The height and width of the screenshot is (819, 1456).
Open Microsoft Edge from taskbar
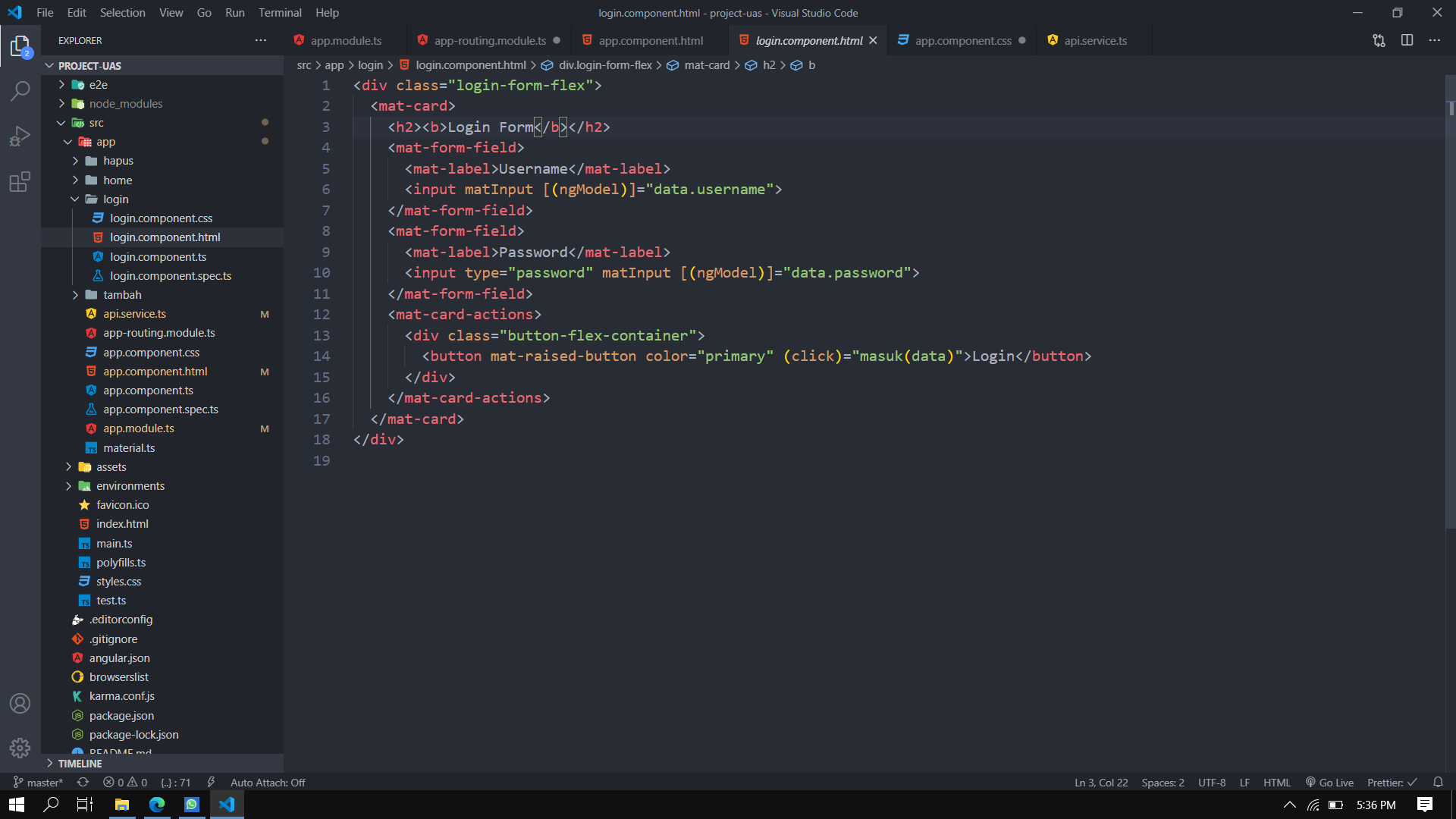click(157, 805)
